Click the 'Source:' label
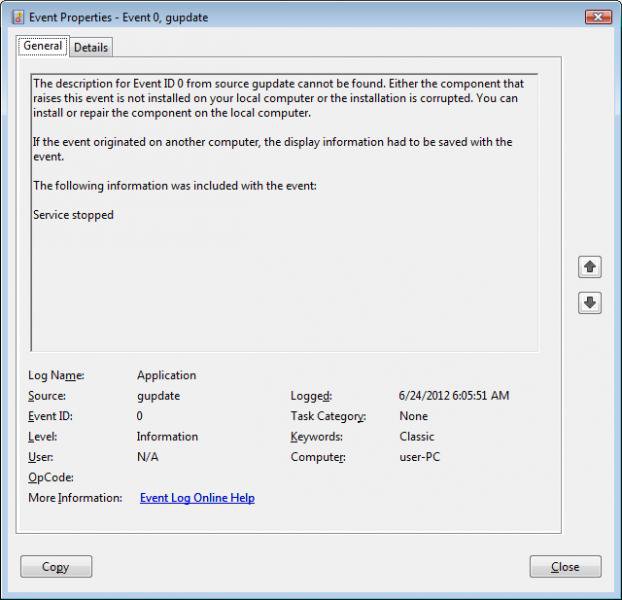The width and height of the screenshot is (622, 600). (x=47, y=396)
